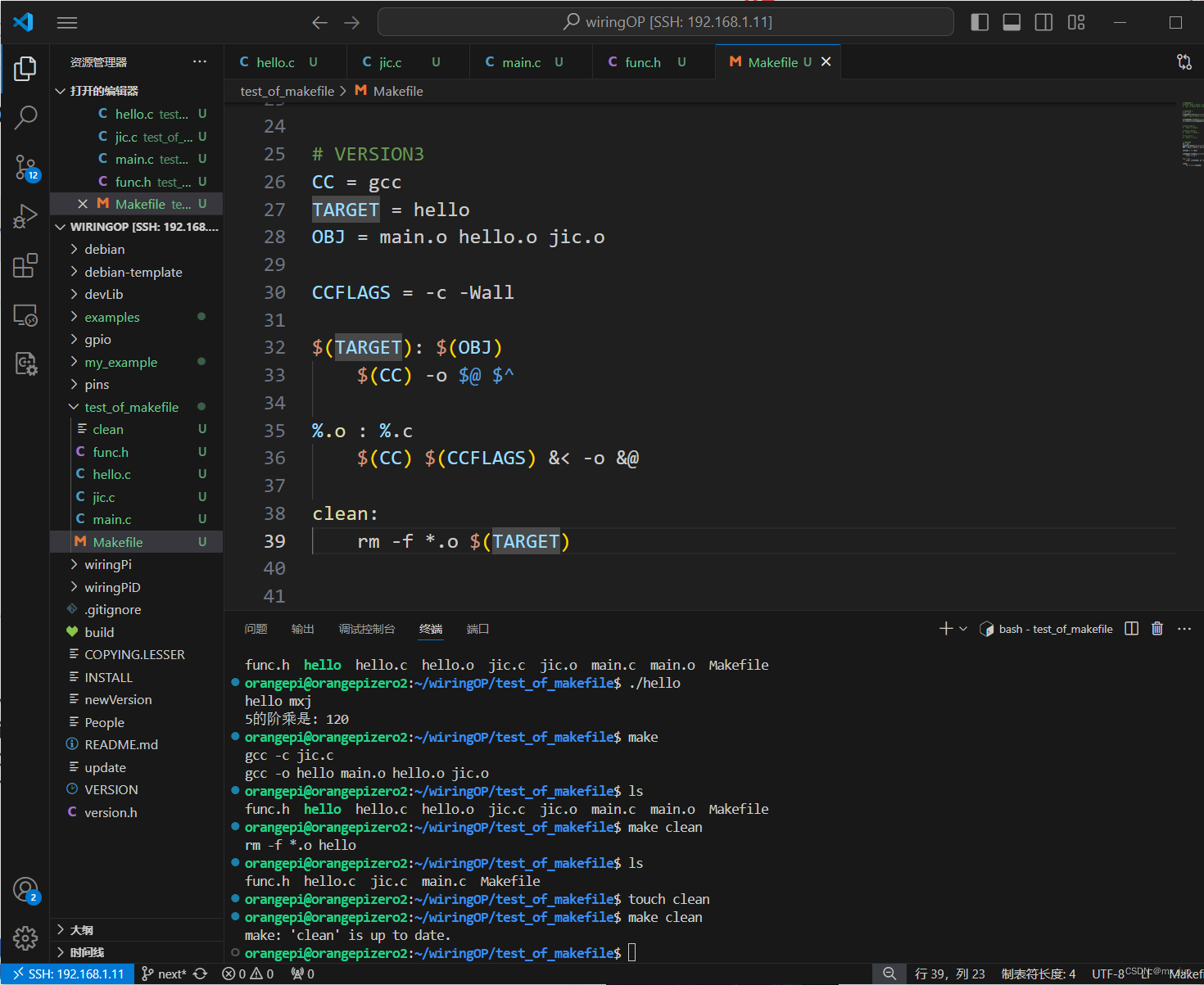Click errors and warnings count in status bar
This screenshot has width=1204, height=985.
(x=248, y=974)
